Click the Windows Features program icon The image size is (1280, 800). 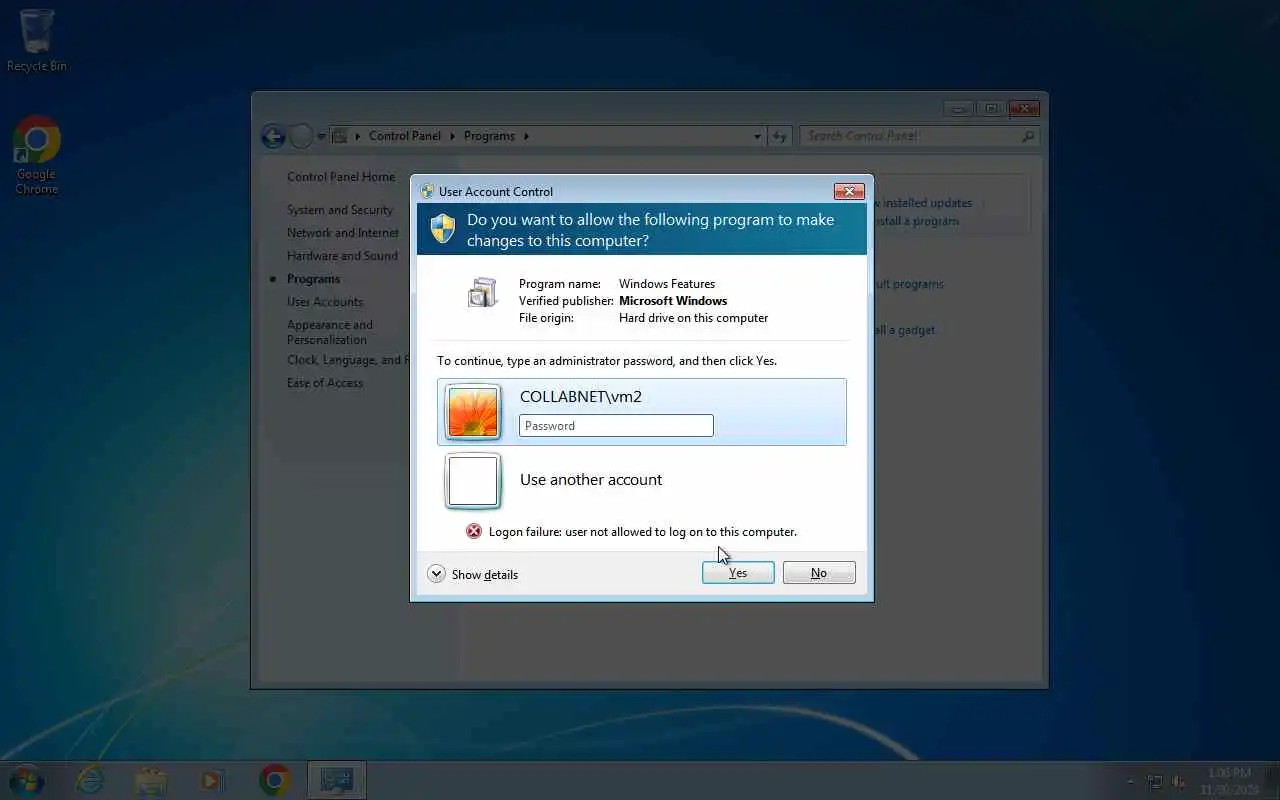tap(483, 292)
